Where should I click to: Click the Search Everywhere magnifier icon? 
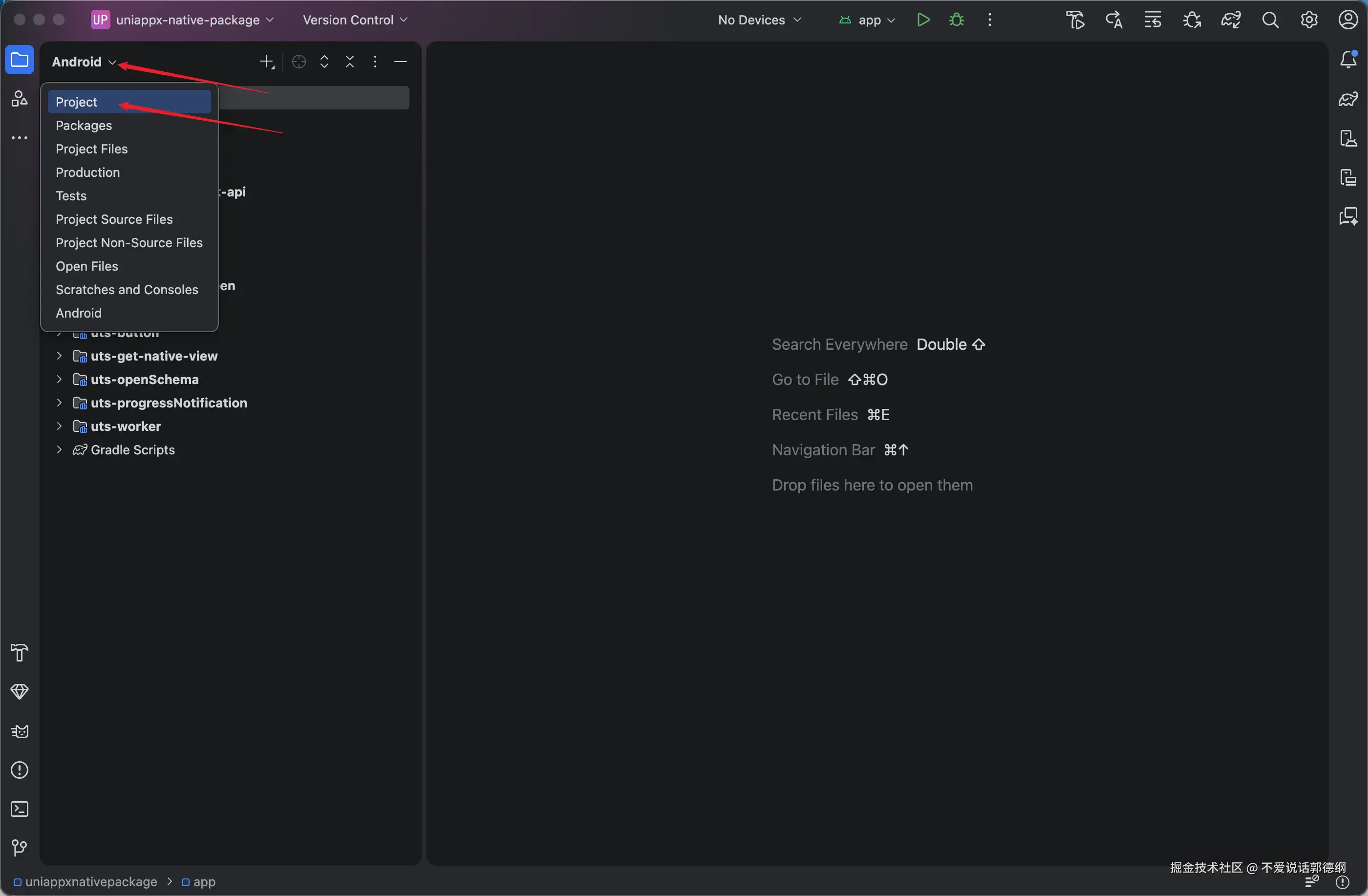[1270, 20]
